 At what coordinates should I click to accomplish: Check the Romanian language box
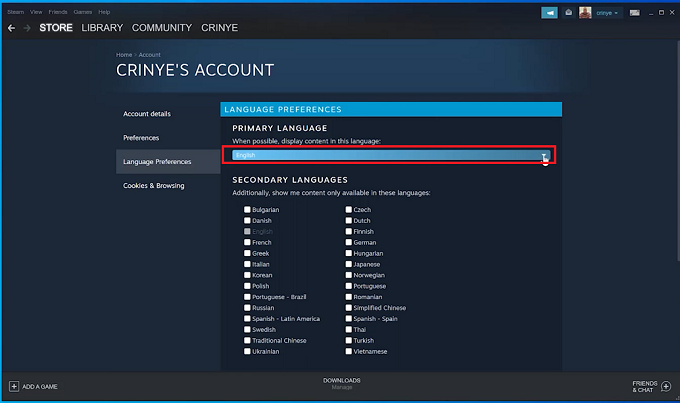pos(349,297)
